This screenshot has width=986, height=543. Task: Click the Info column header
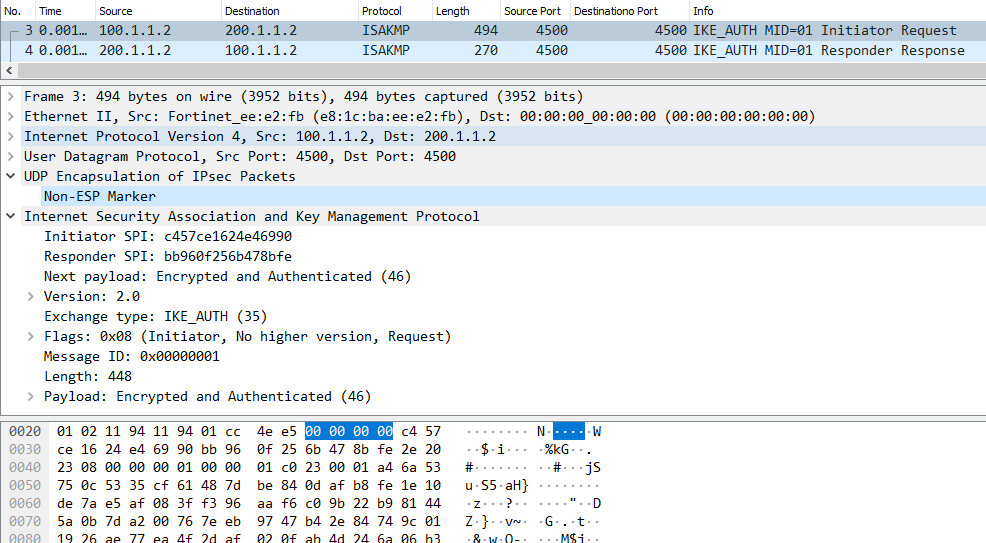(704, 11)
